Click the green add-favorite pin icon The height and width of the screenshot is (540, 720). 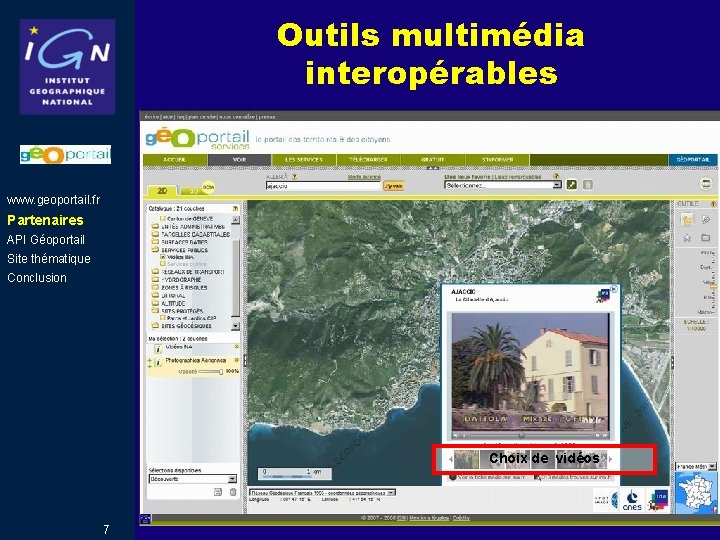pos(572,185)
